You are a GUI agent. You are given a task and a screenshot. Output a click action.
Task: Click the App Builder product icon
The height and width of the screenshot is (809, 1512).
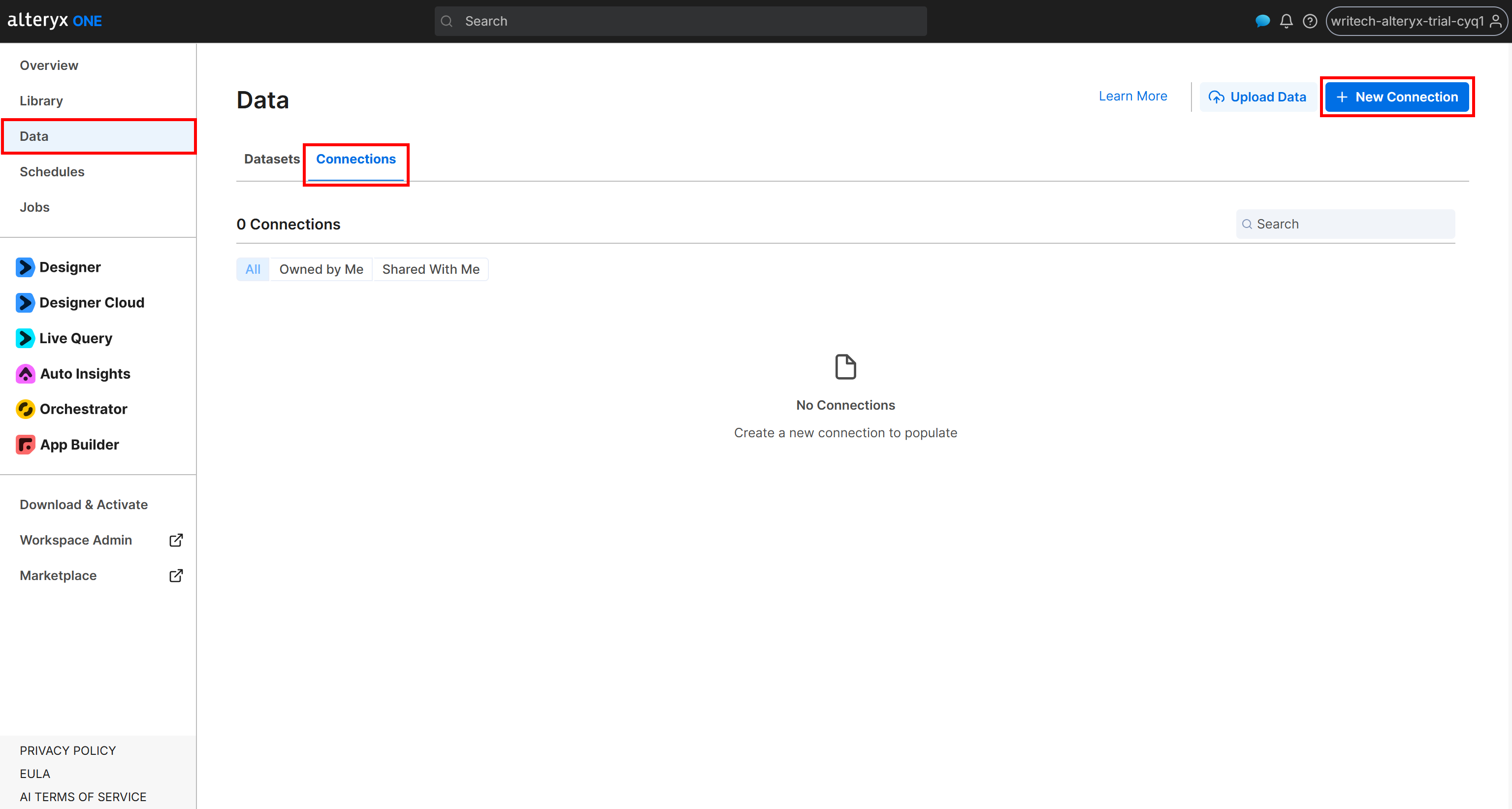click(25, 445)
